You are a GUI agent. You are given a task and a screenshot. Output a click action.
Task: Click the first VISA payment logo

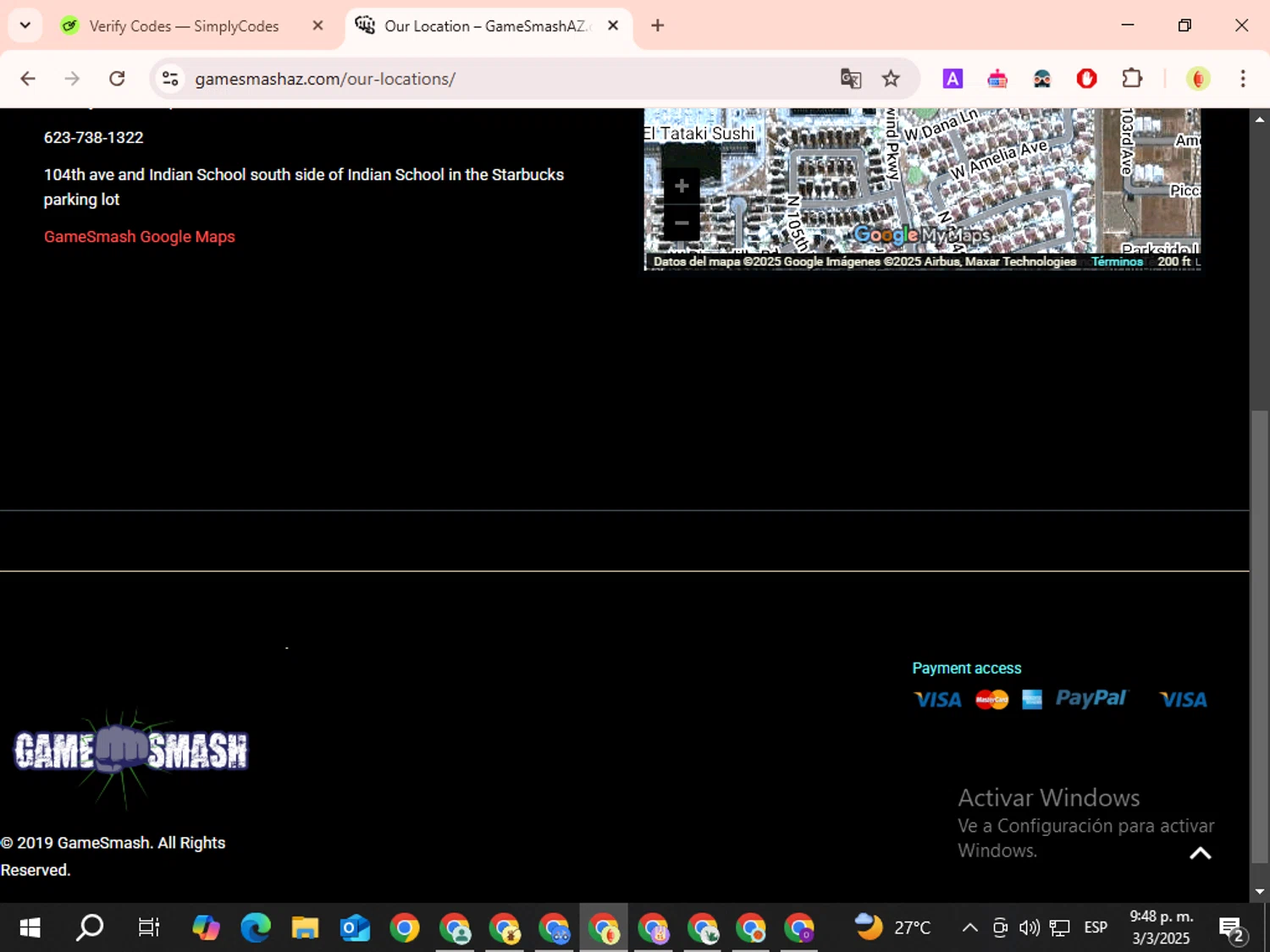(x=938, y=700)
